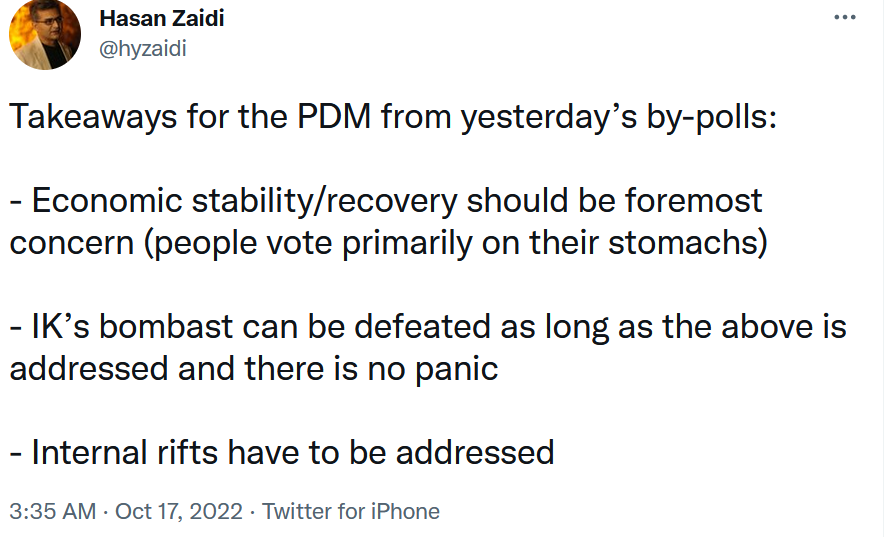The image size is (891, 537).
Task: Select the word 'stomachs)' in the tweet
Action: click(x=688, y=244)
